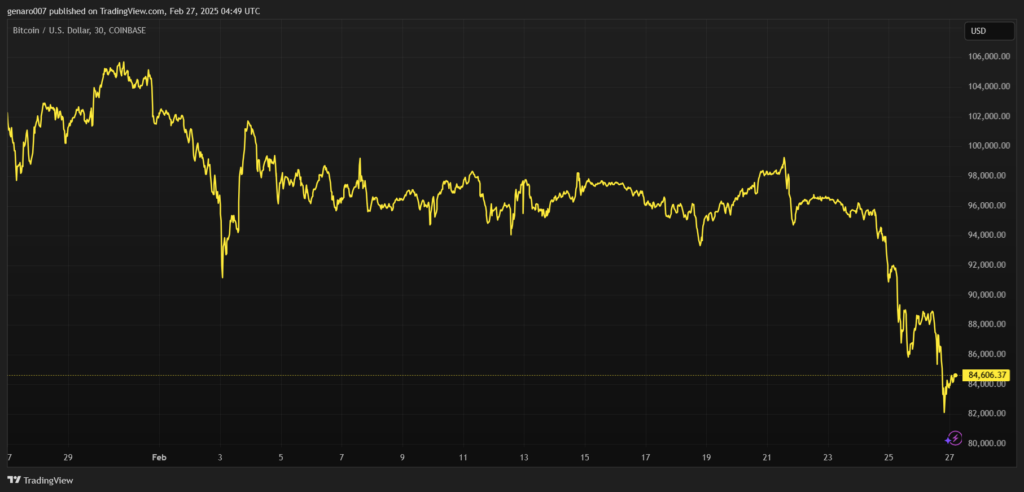Click the Feb label on the time axis

[x=159, y=457]
